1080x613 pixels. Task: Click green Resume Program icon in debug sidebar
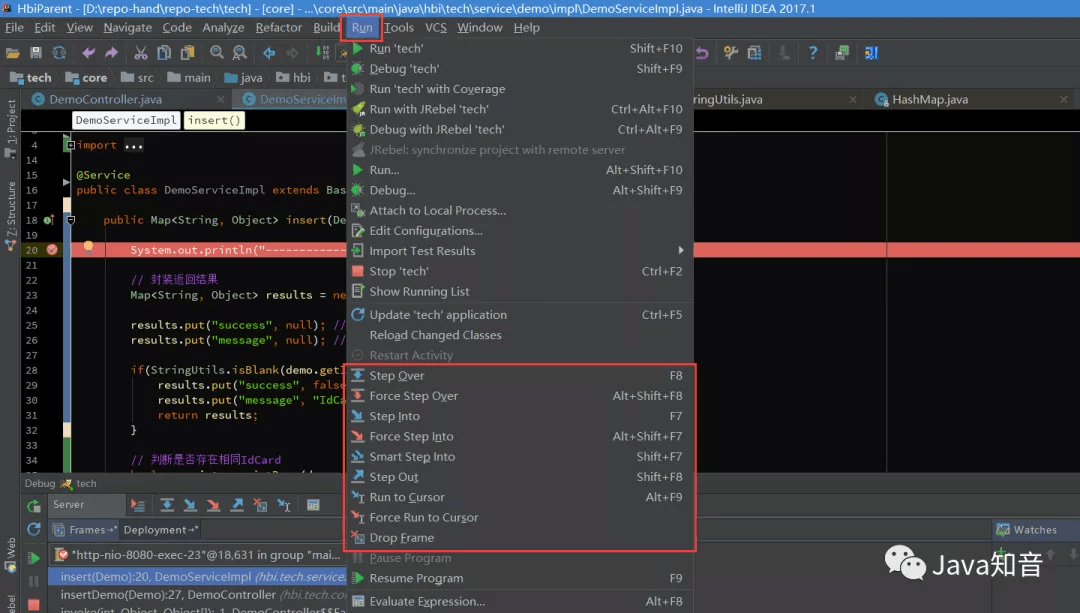point(34,557)
